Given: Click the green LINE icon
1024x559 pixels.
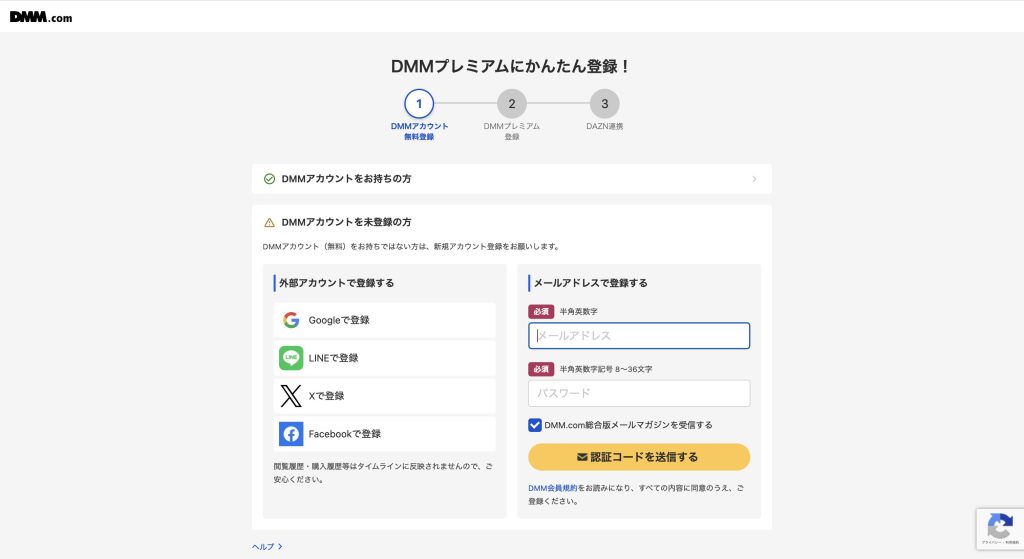Looking at the screenshot, I should pos(291,358).
